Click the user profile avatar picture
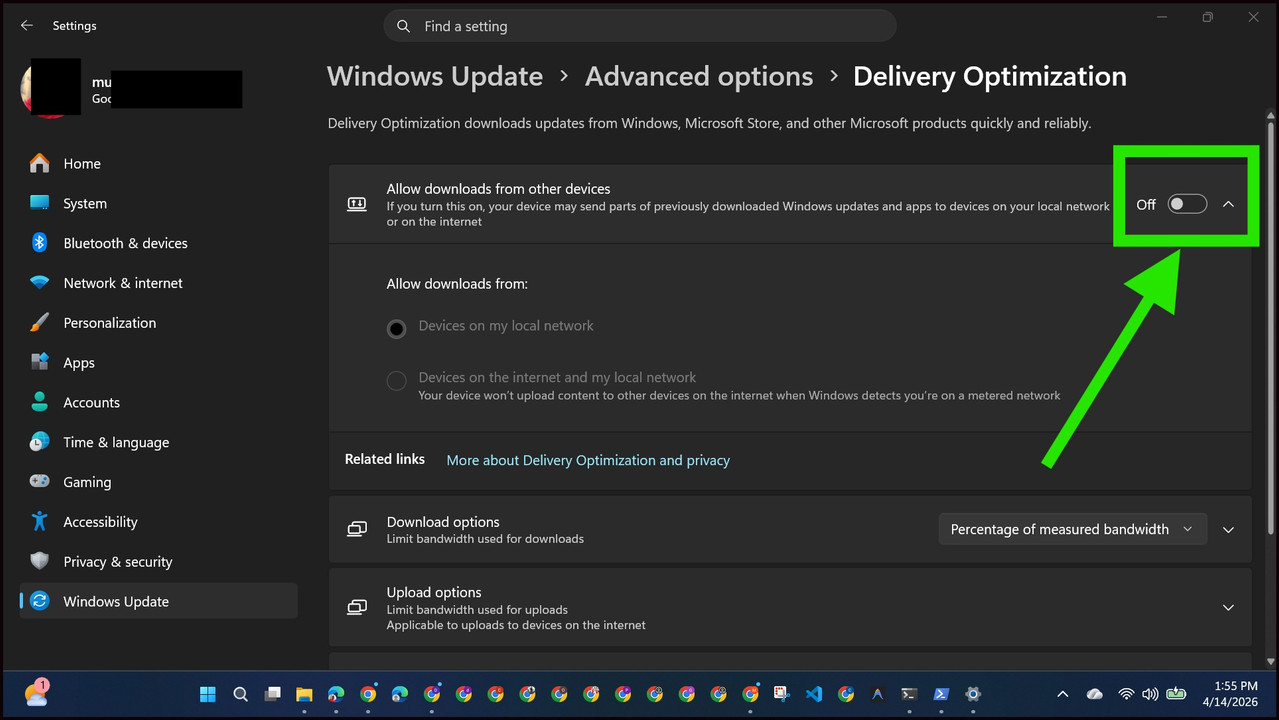 [x=50, y=88]
